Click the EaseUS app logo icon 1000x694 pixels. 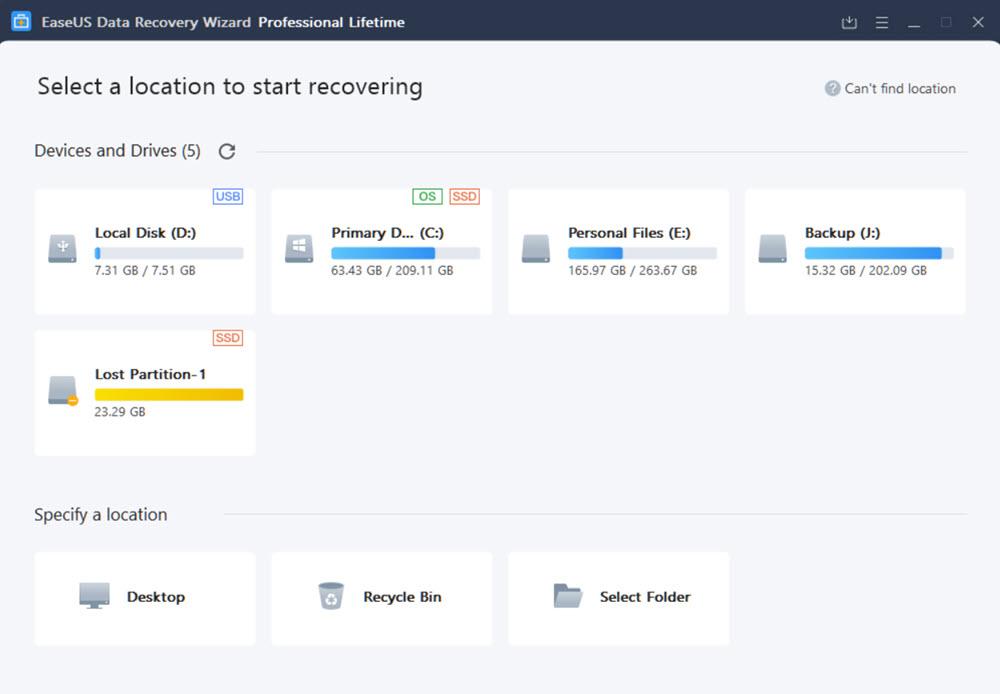click(x=21, y=21)
